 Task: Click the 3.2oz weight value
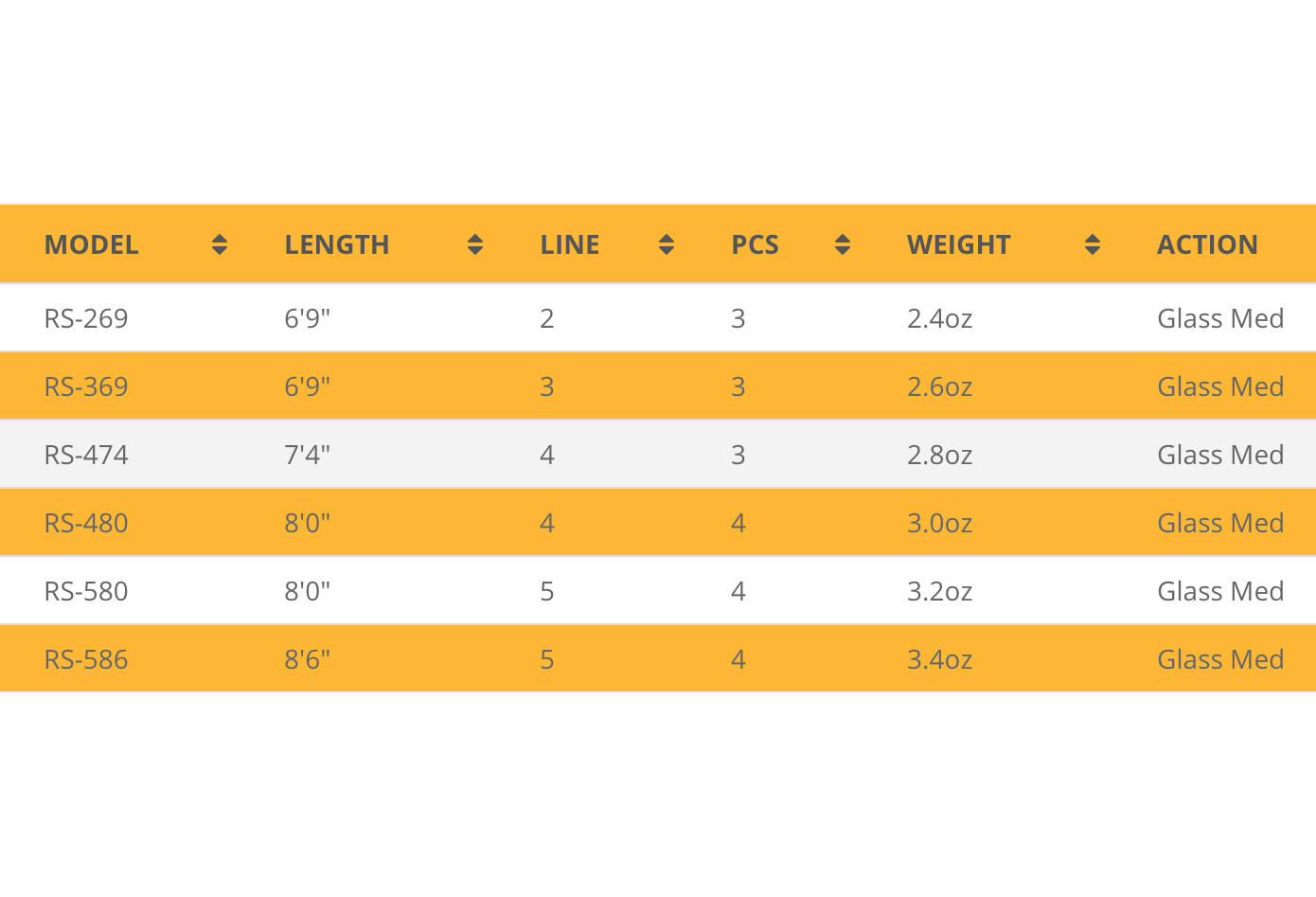(940, 591)
